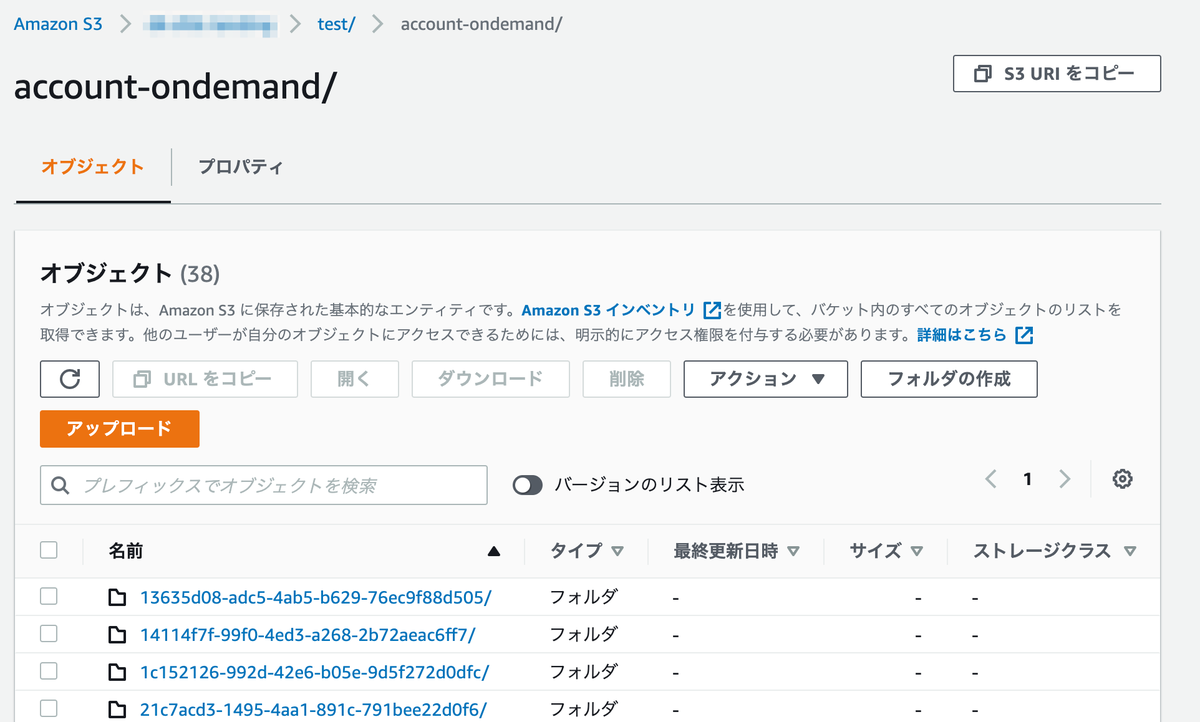Click the account-ondemand/ page heading
Viewport: 1200px width, 722px height.
click(175, 88)
